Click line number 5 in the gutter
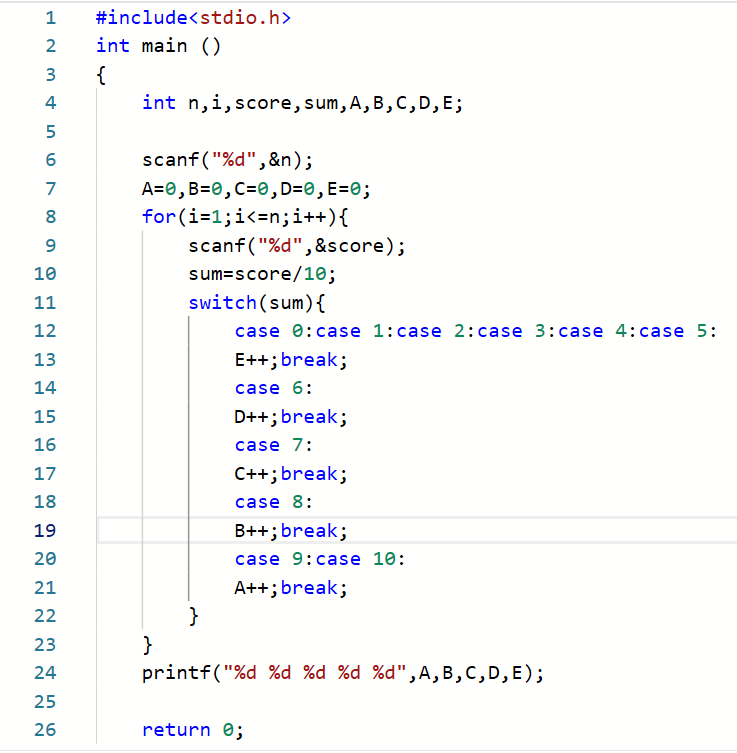Screen dimensions: 737x753 [50, 132]
